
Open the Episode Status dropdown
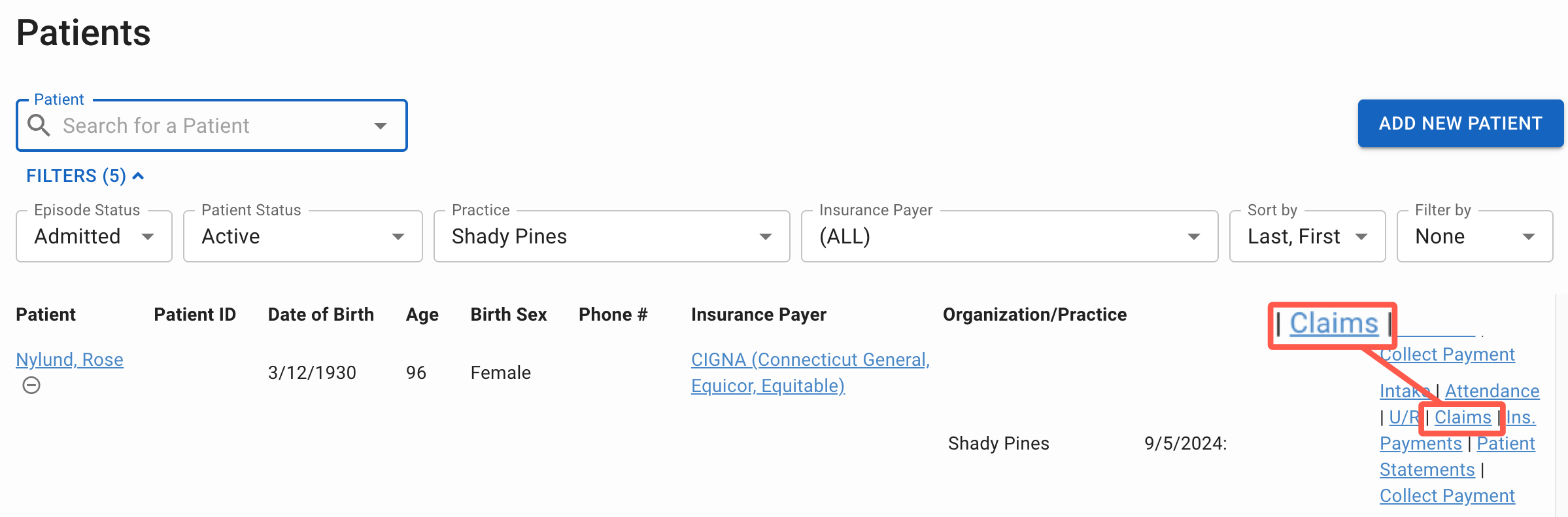(x=94, y=236)
